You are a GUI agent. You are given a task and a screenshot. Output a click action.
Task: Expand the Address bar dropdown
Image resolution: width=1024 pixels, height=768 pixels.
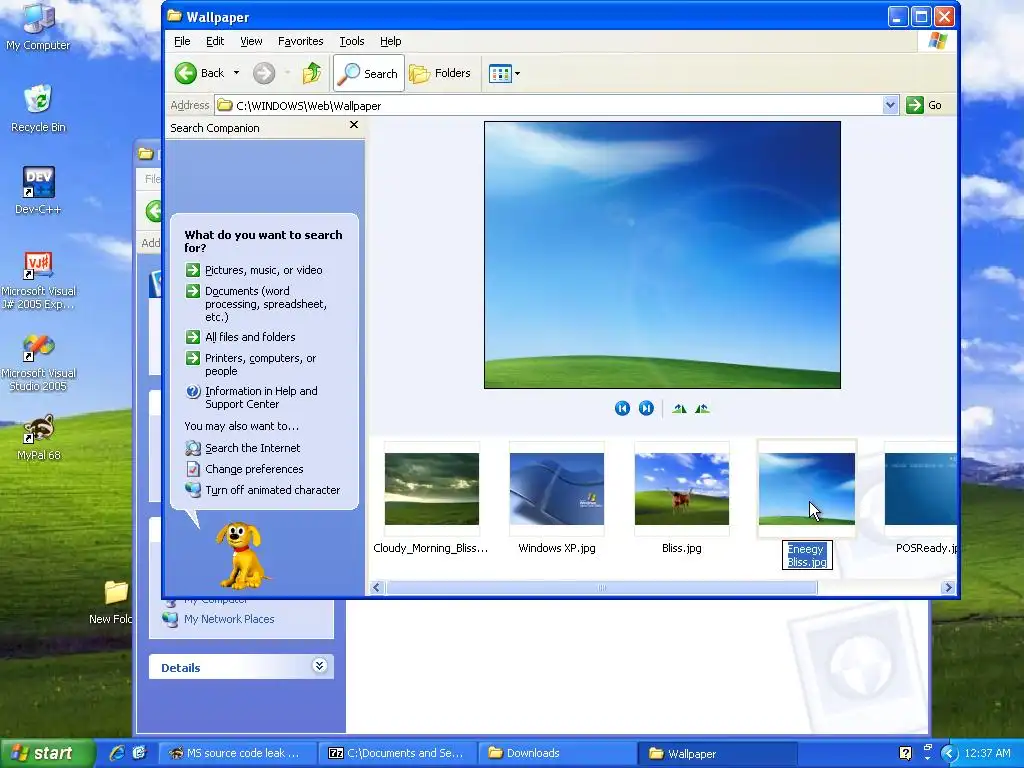889,105
